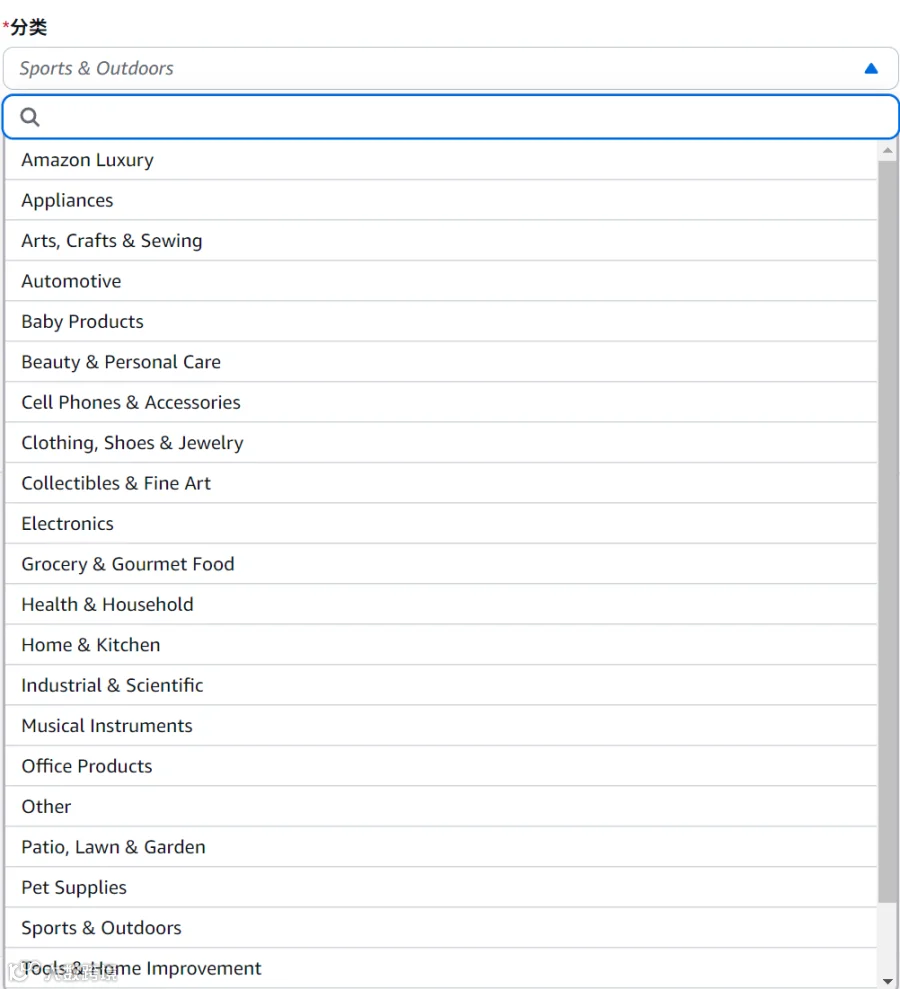Pick Patio, Lawn & Garden

[x=441, y=846]
